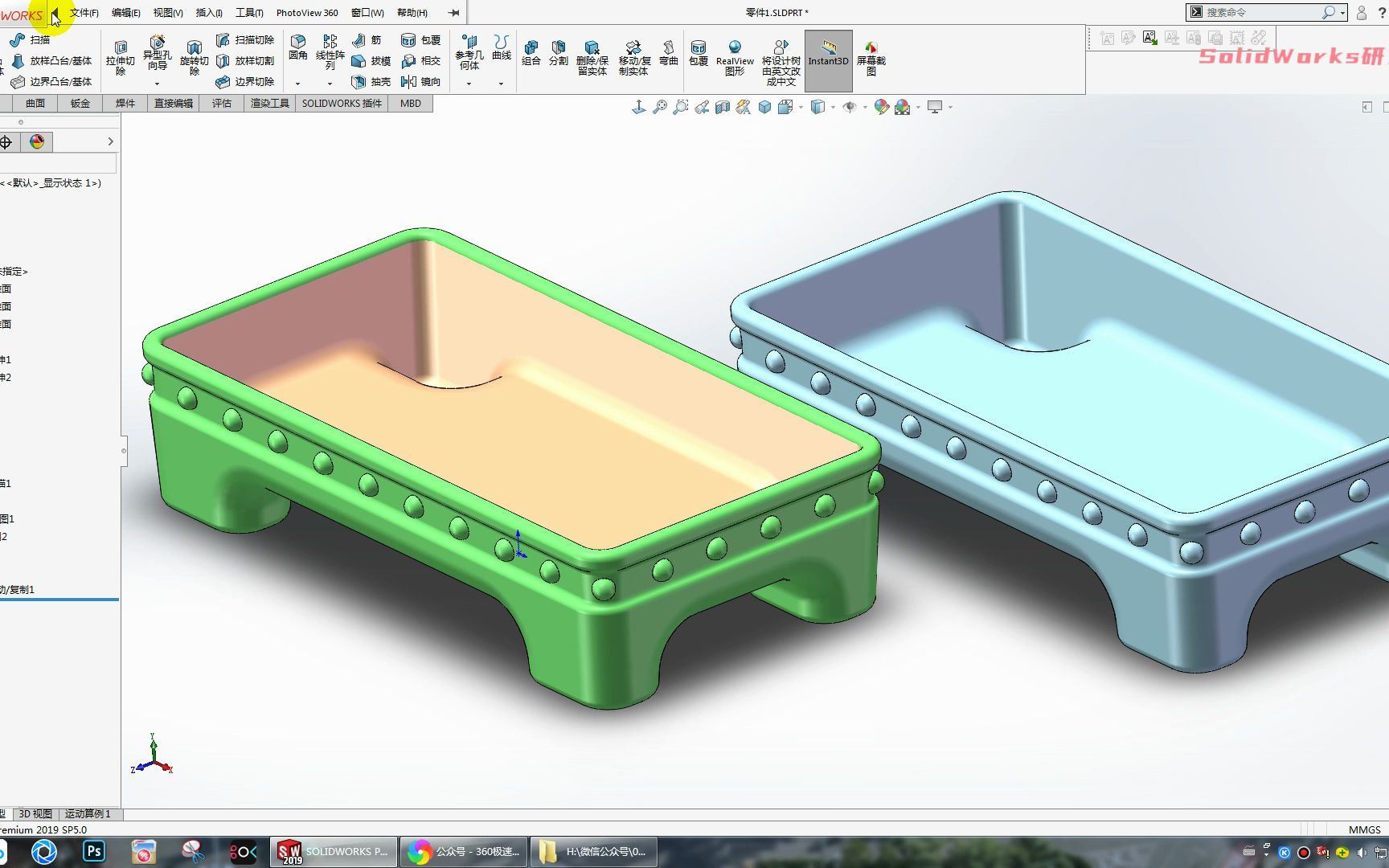
Task: Open the 视图(V) menu
Action: click(168, 13)
